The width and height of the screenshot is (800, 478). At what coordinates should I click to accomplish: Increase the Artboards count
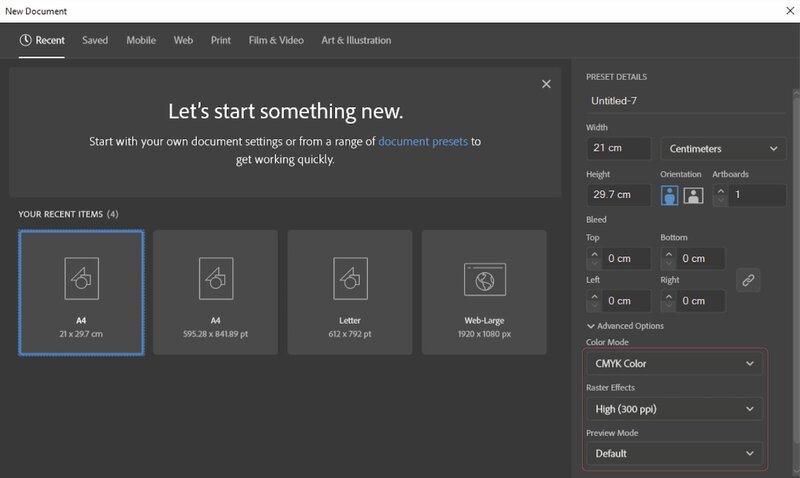(720, 191)
